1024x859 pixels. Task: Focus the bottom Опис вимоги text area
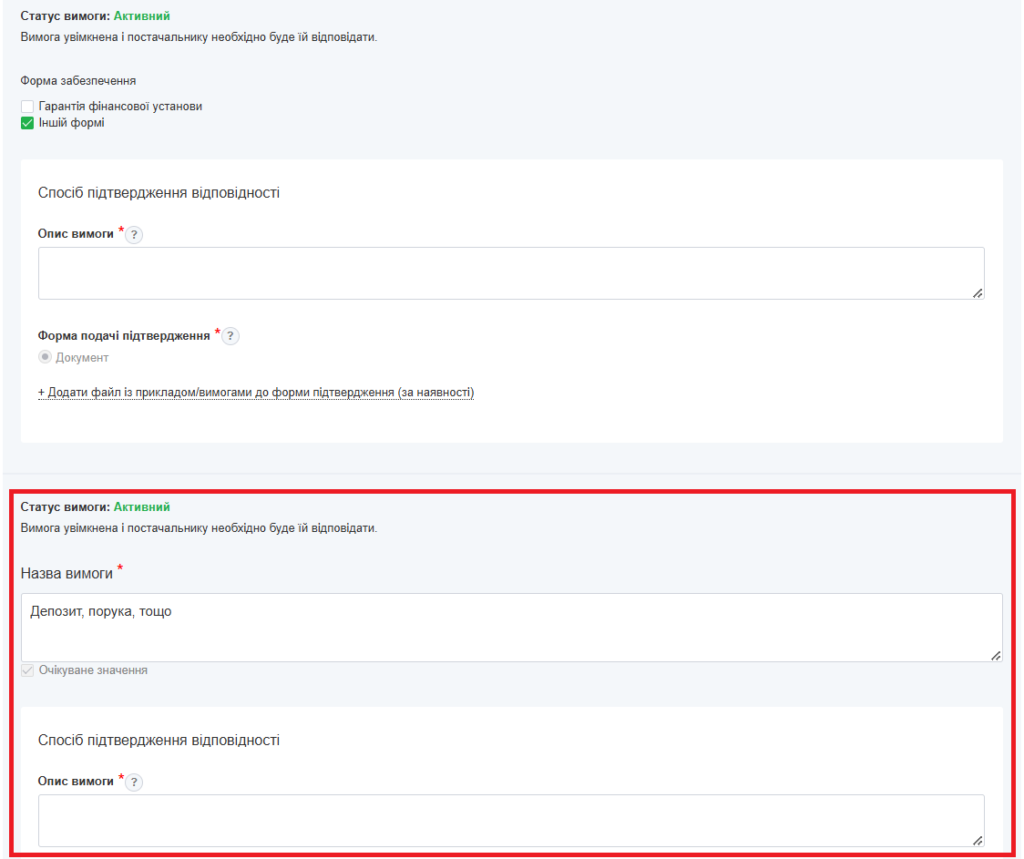510,820
